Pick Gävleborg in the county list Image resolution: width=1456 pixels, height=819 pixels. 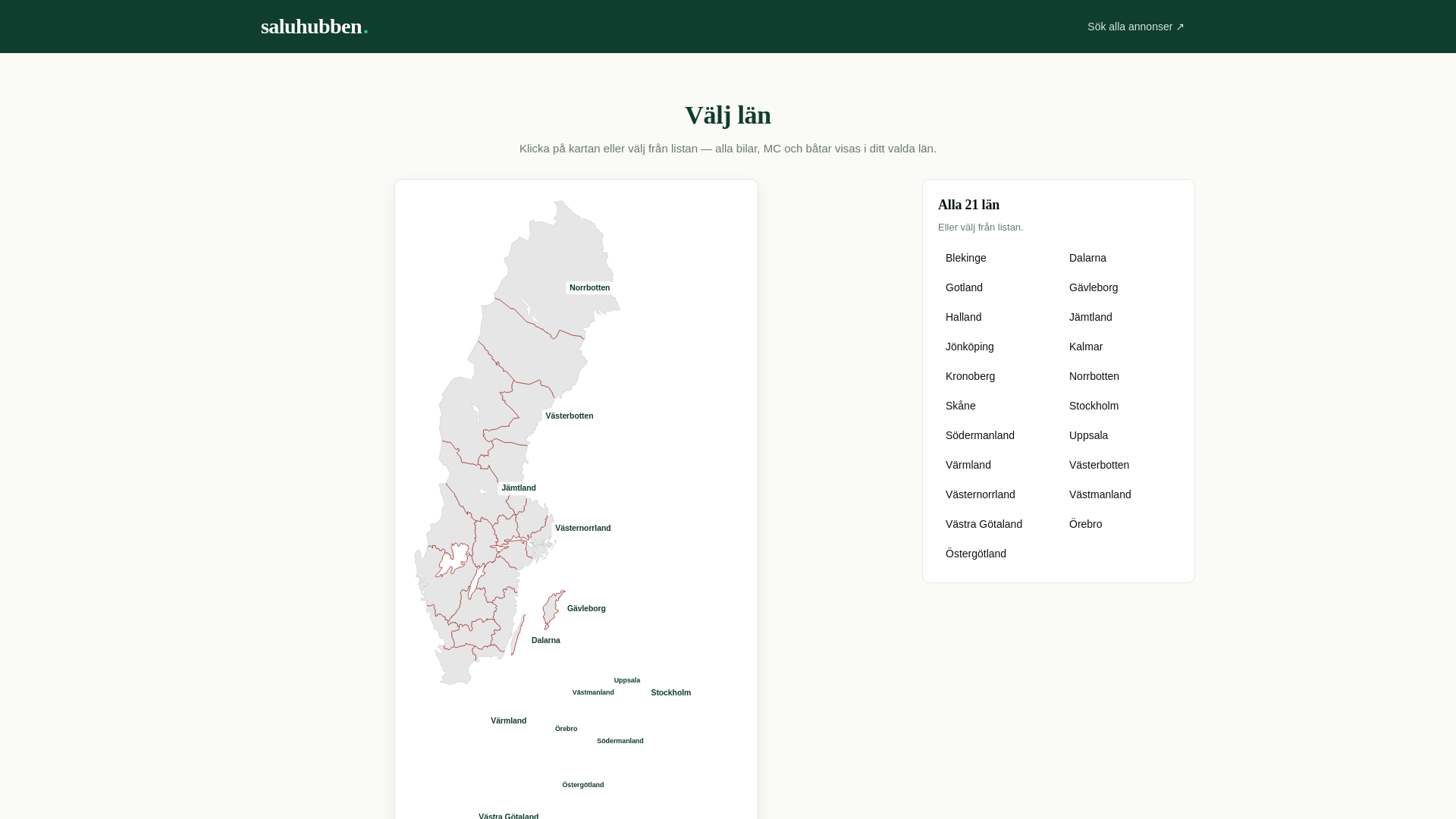(1120, 287)
